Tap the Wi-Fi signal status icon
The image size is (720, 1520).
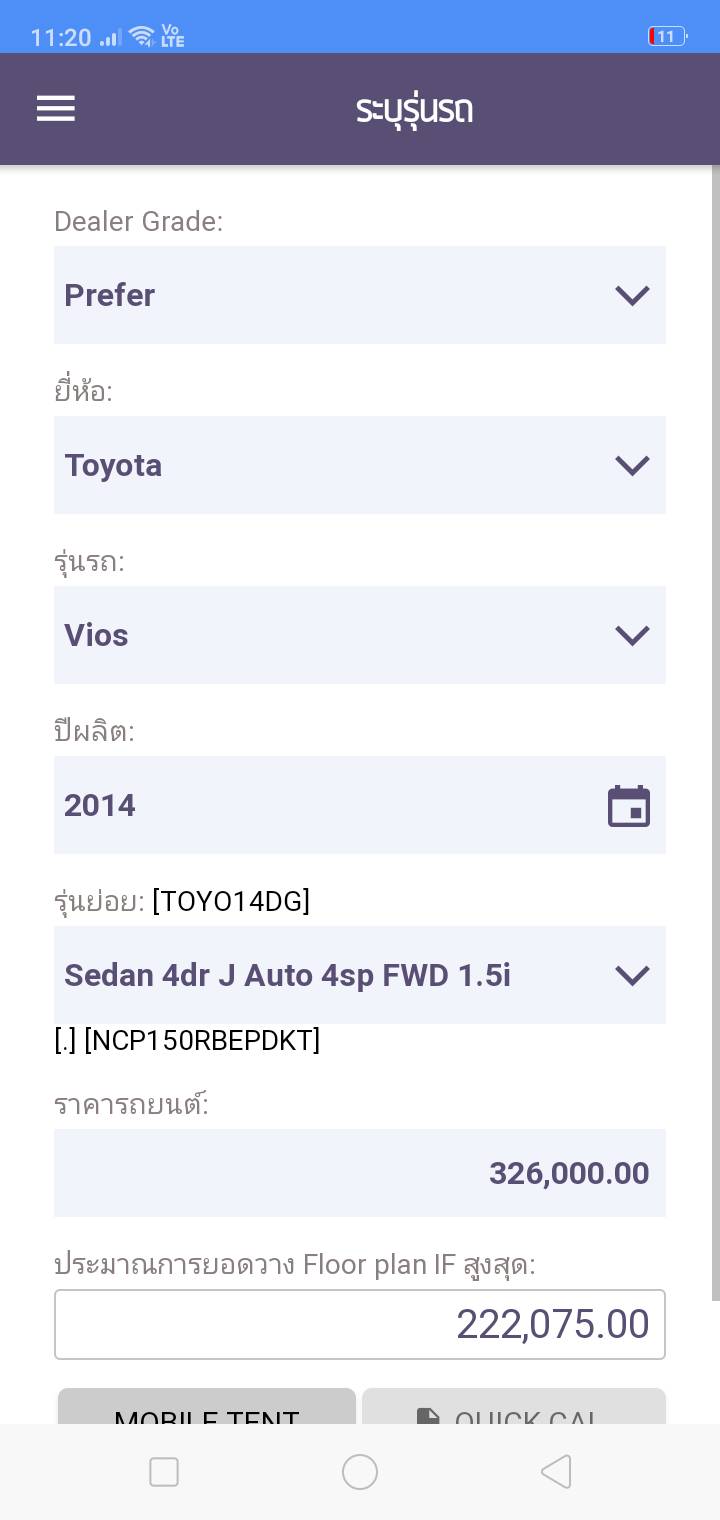click(x=142, y=37)
